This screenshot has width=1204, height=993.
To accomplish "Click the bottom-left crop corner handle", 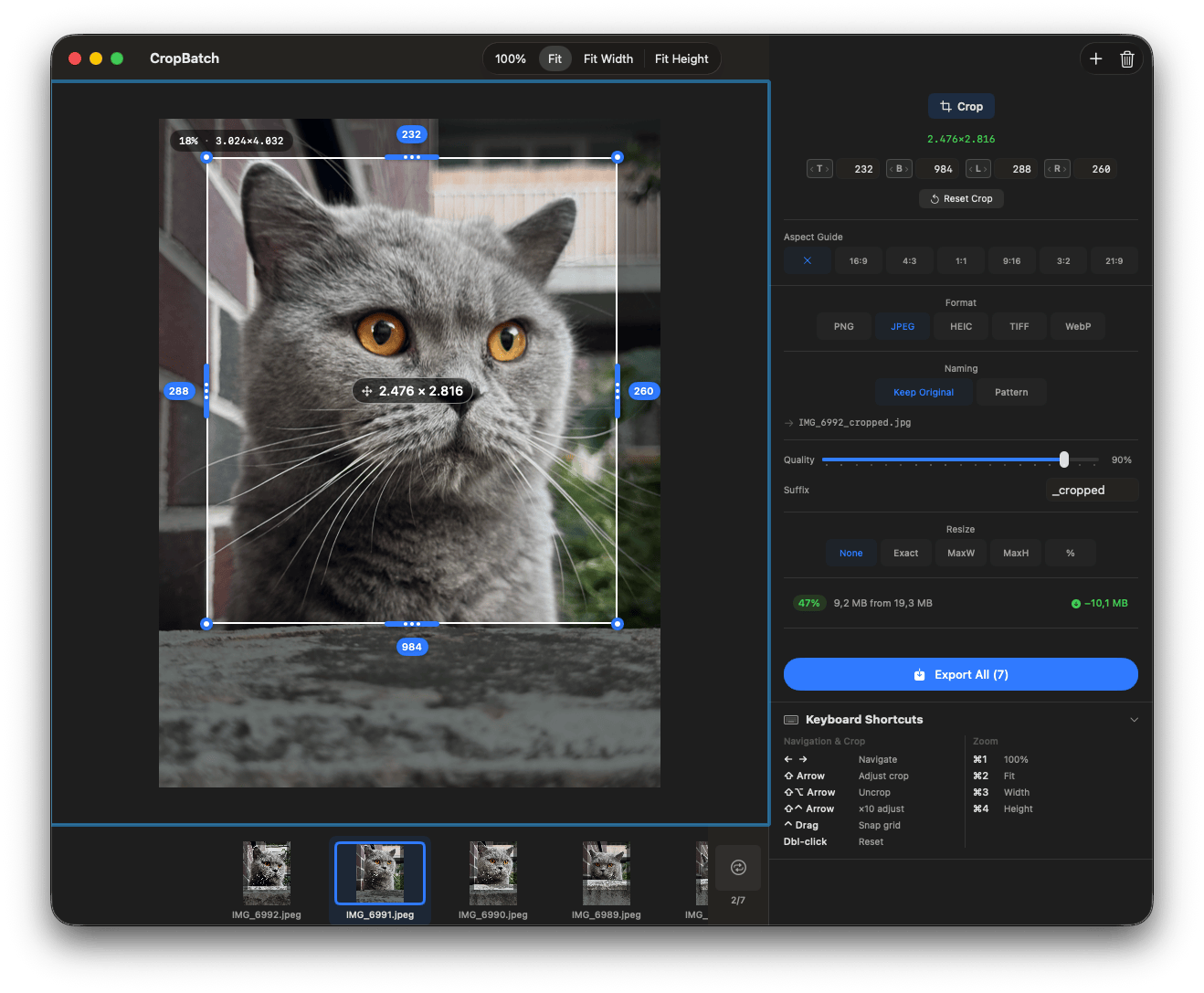I will (x=206, y=624).
